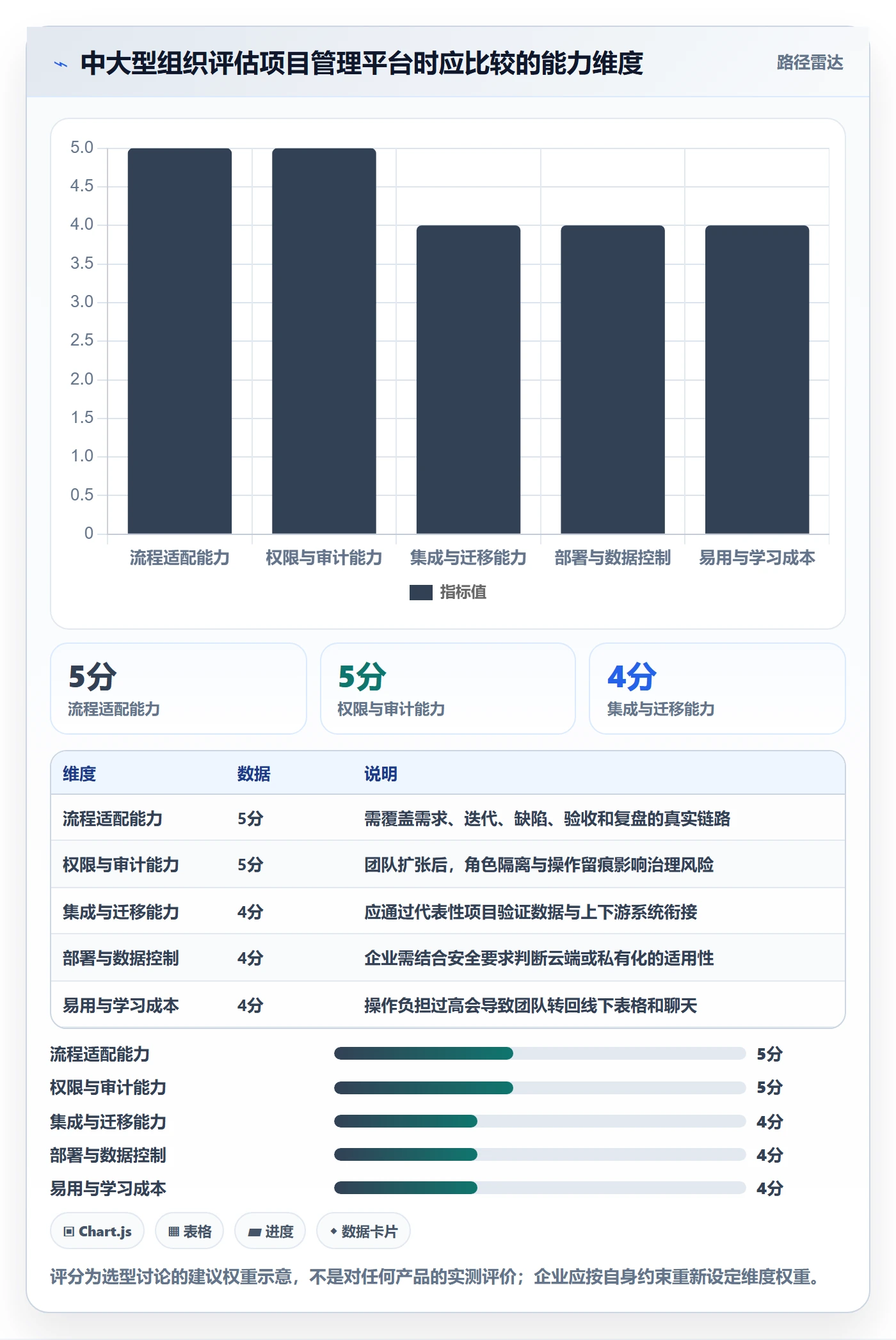Select the 集成与迁移能力 cell in the table
The width and height of the screenshot is (896, 1340).
click(121, 912)
